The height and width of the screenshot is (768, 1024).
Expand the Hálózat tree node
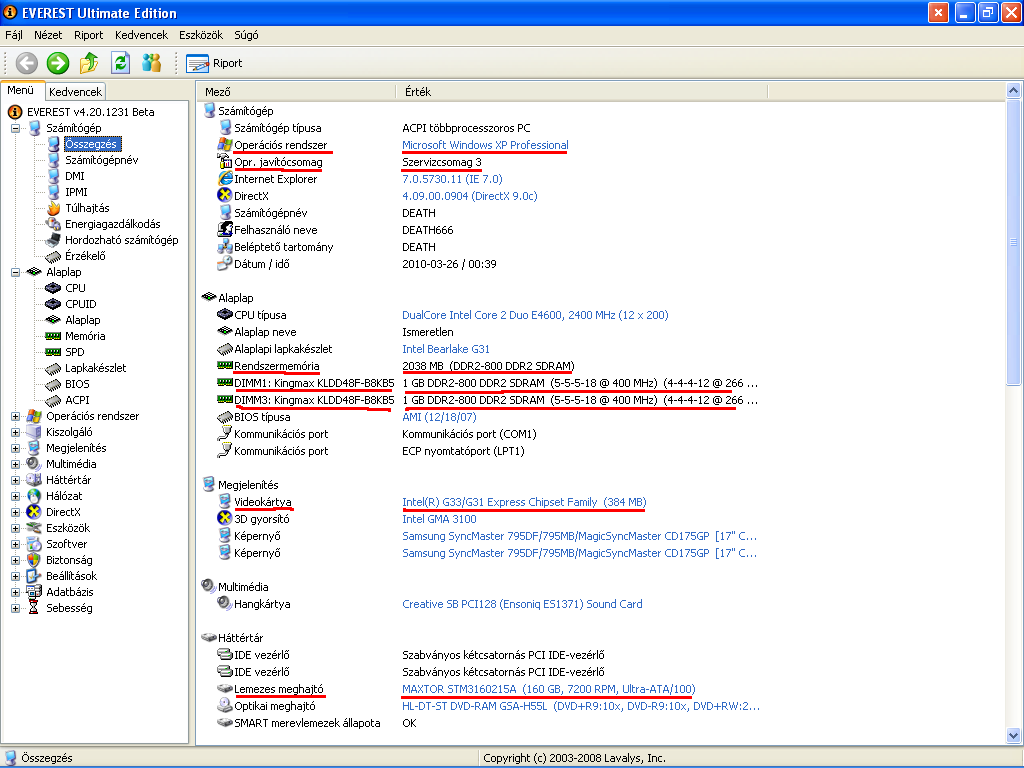[15, 496]
